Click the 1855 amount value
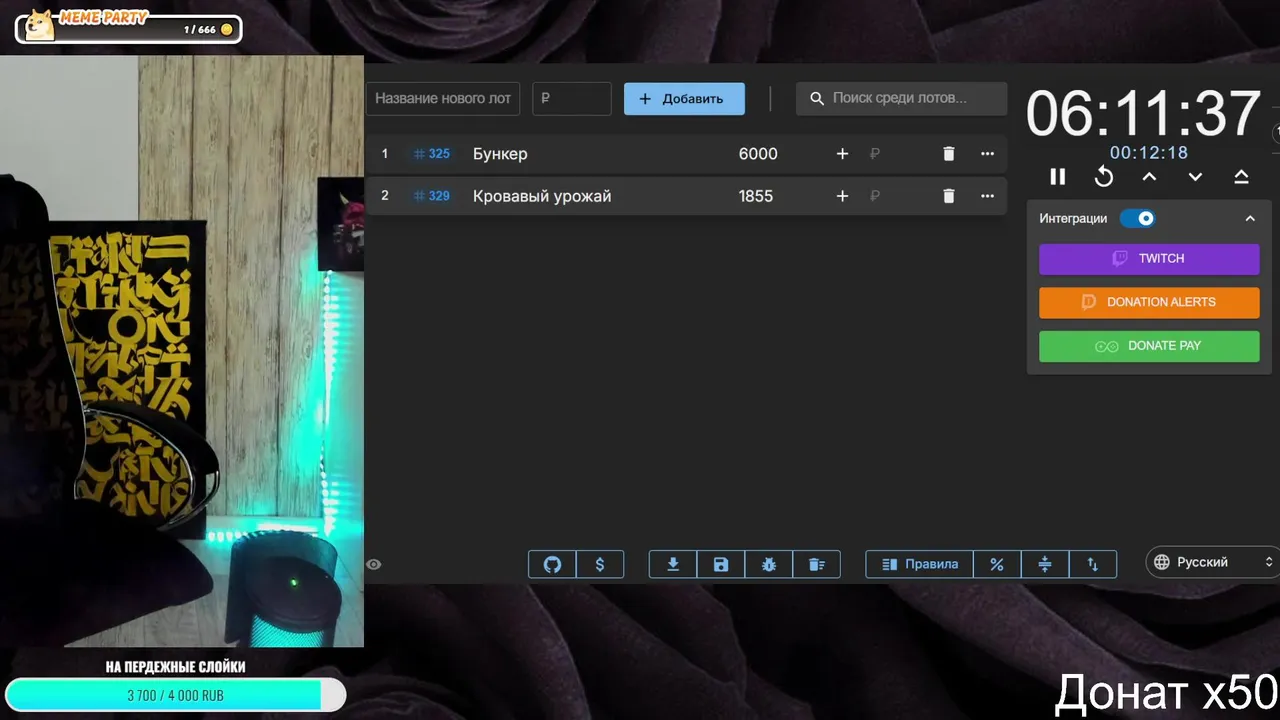Viewport: 1280px width, 720px height. point(756,196)
